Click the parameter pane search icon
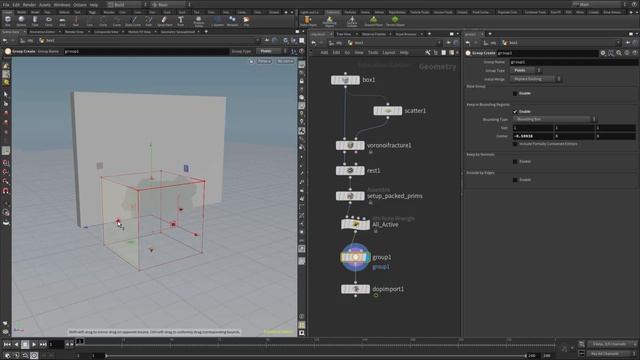Screen dimensions: 640x360 pos(619,53)
